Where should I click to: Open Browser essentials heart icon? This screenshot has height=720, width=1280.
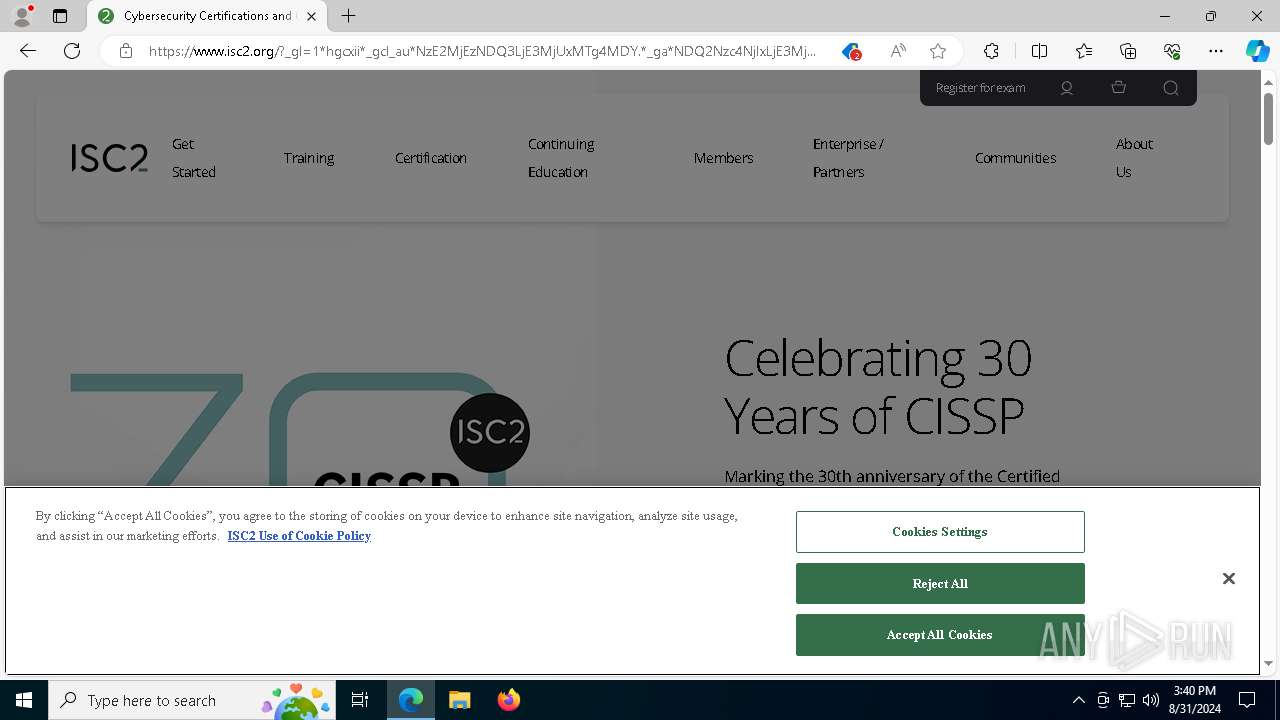tap(1172, 51)
